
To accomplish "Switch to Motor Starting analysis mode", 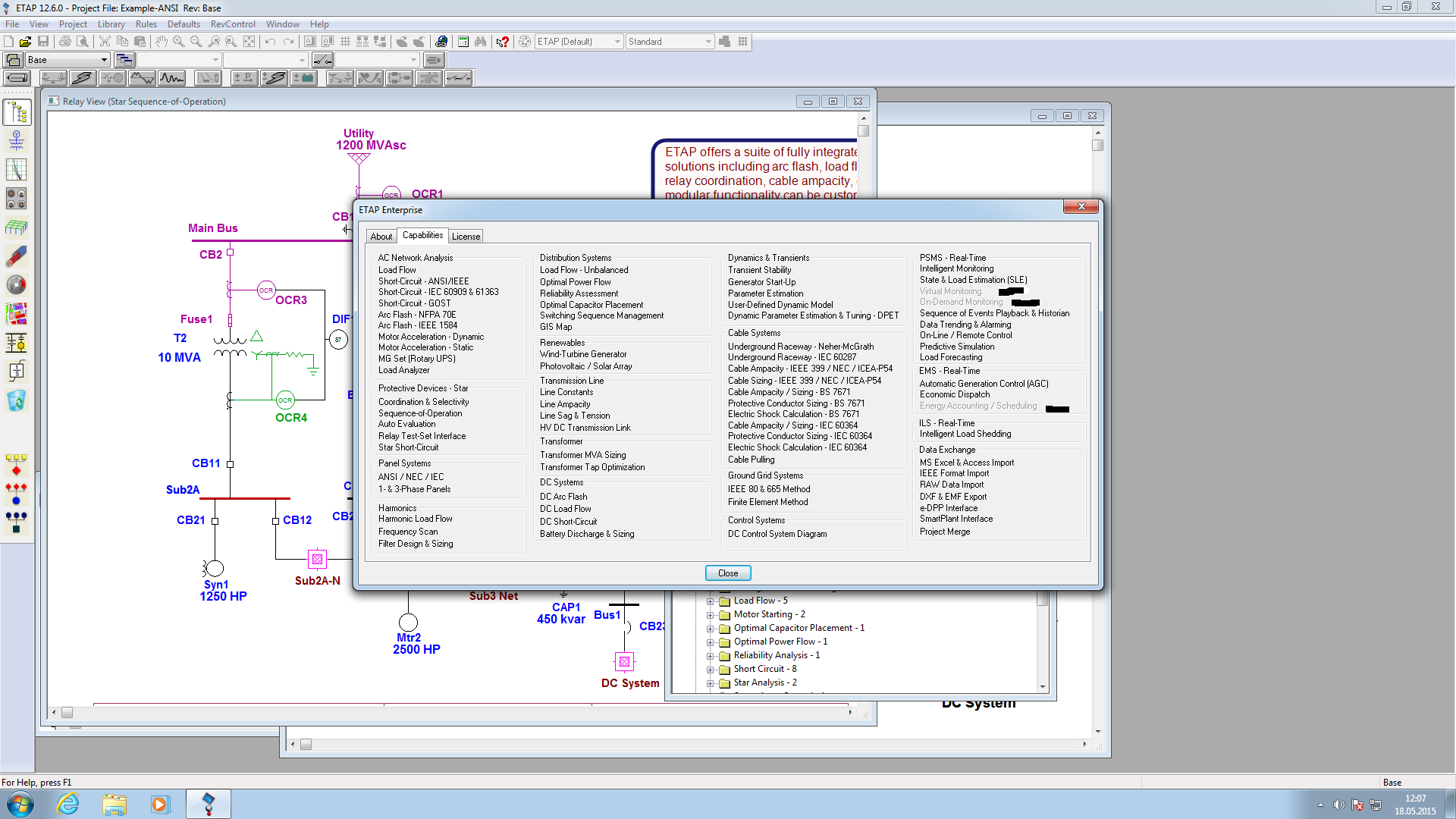I will [112, 77].
